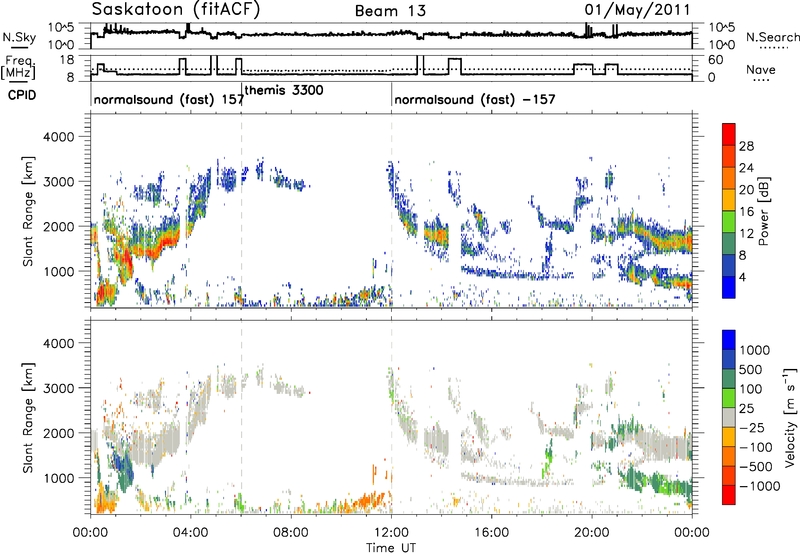Click the 'normalsound (fast) 157' CPID text
The height and width of the screenshot is (554, 800).
(x=168, y=99)
